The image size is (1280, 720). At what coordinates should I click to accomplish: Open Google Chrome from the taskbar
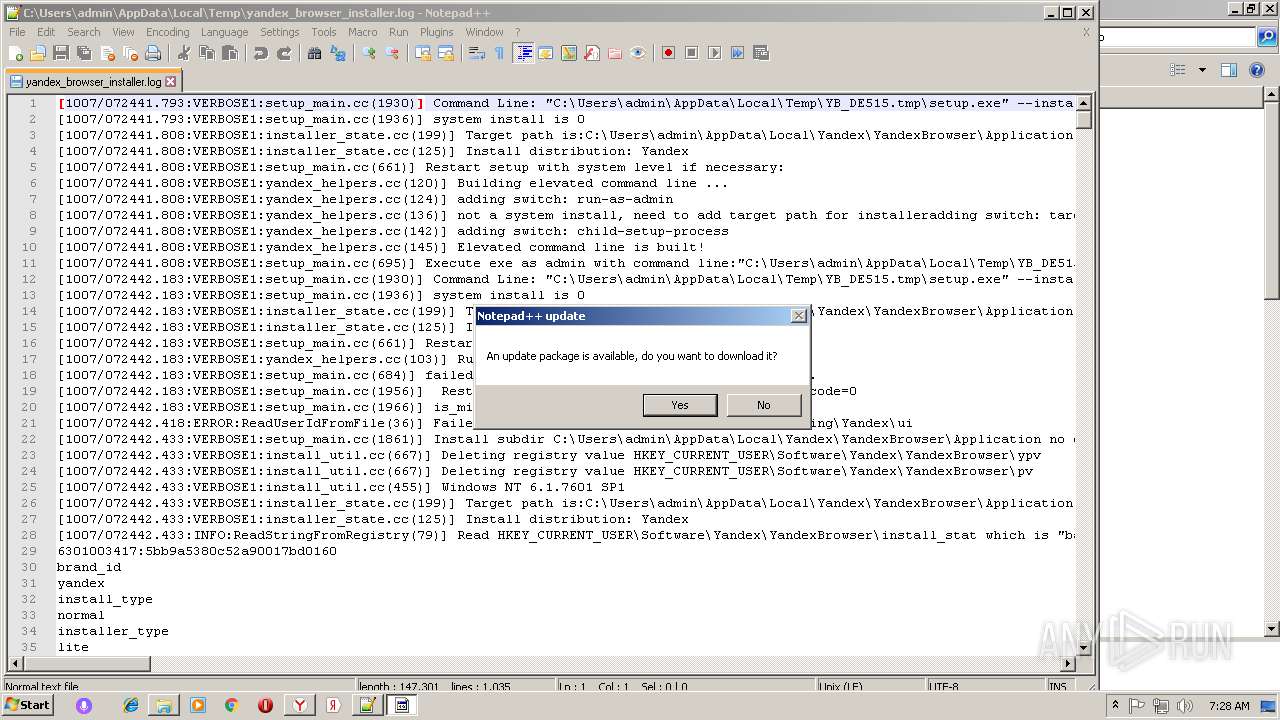pyautogui.click(x=231, y=705)
